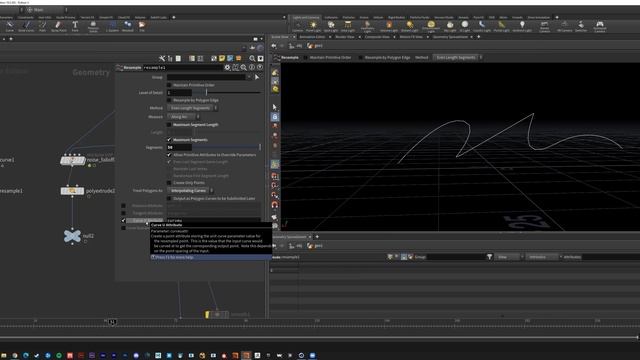640x360 pixels.
Task: Select the L-System shelf tool
Action: click(x=112, y=27)
